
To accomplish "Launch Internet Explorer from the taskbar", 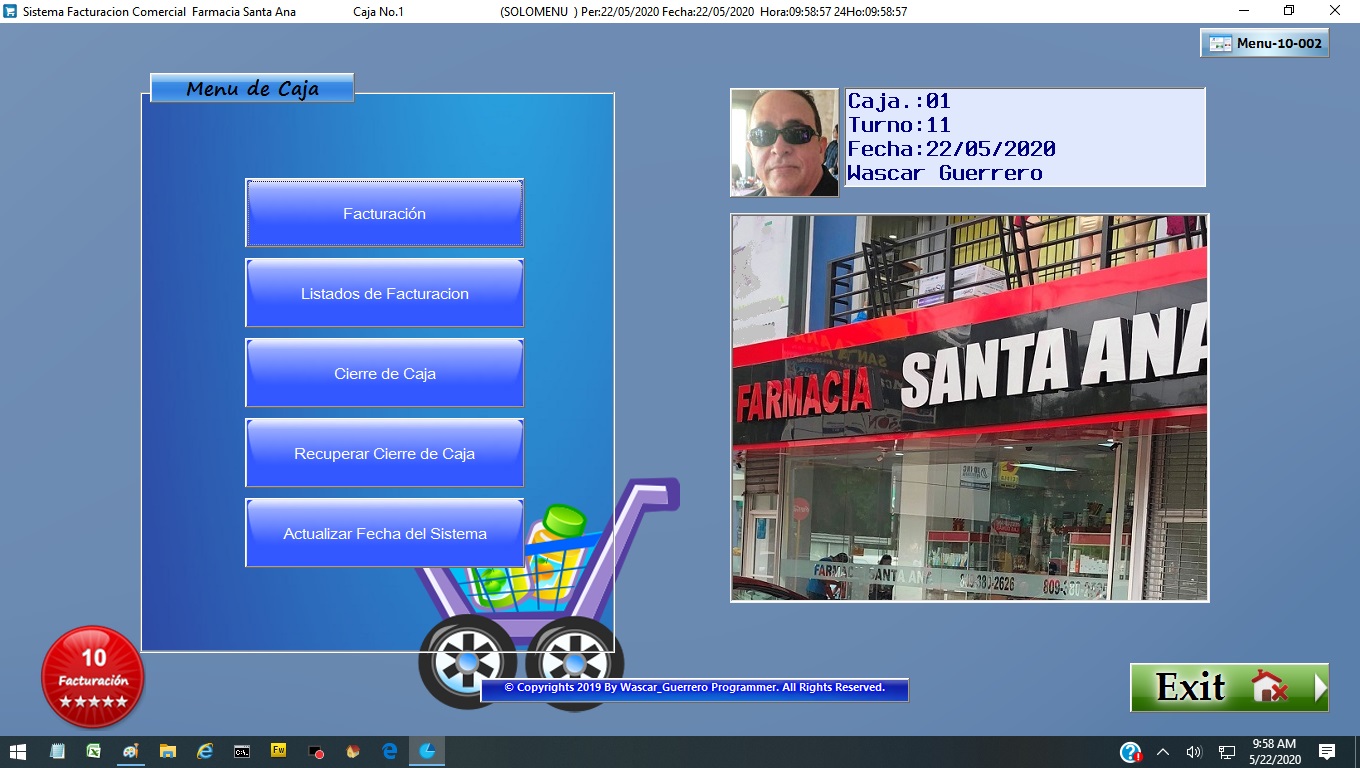I will (x=205, y=751).
